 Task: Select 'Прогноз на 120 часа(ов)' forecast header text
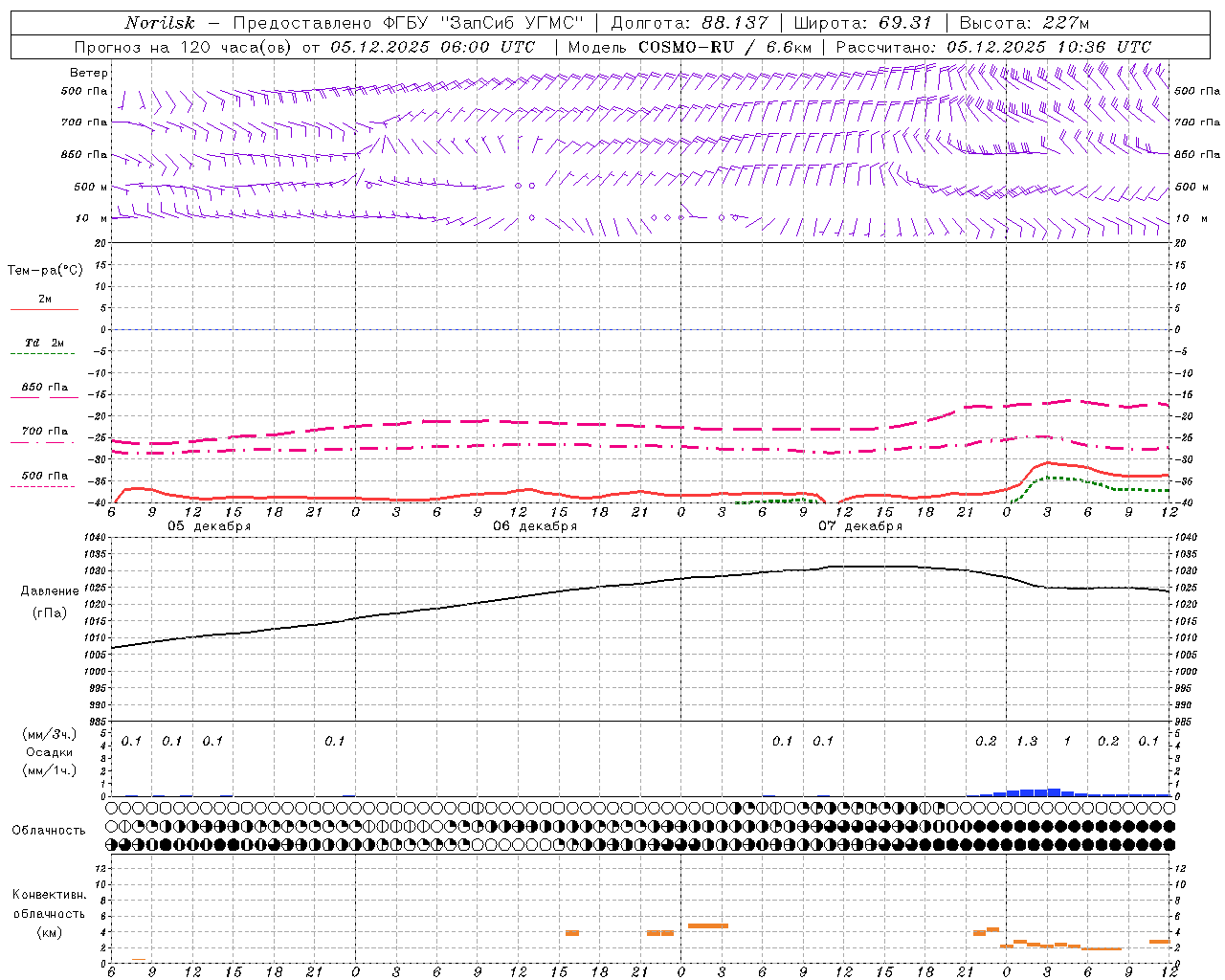click(185, 47)
